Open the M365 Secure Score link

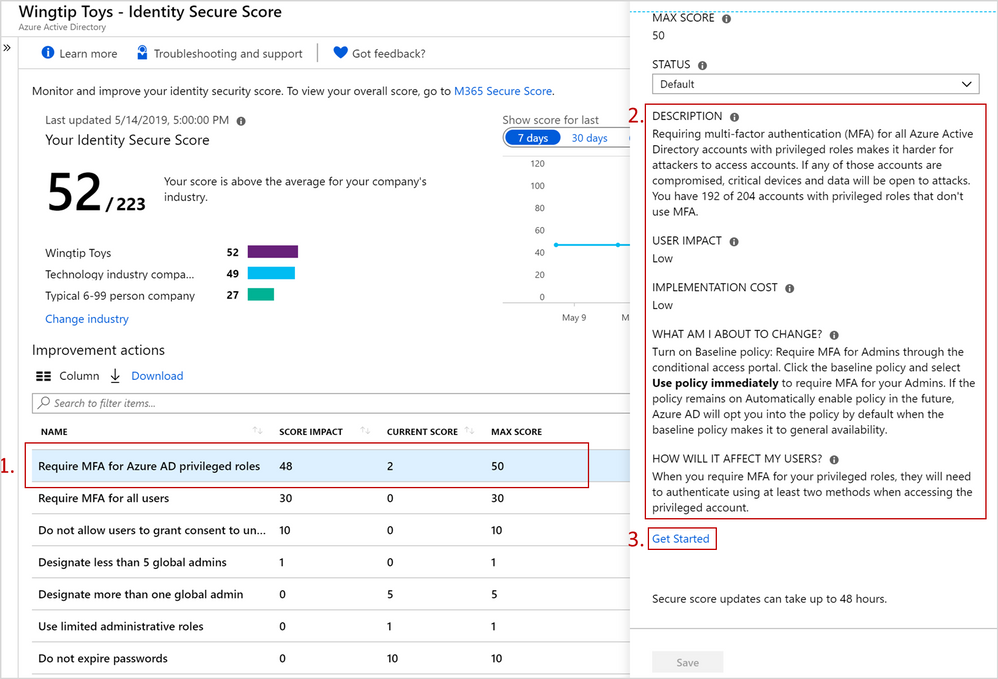pyautogui.click(x=502, y=91)
